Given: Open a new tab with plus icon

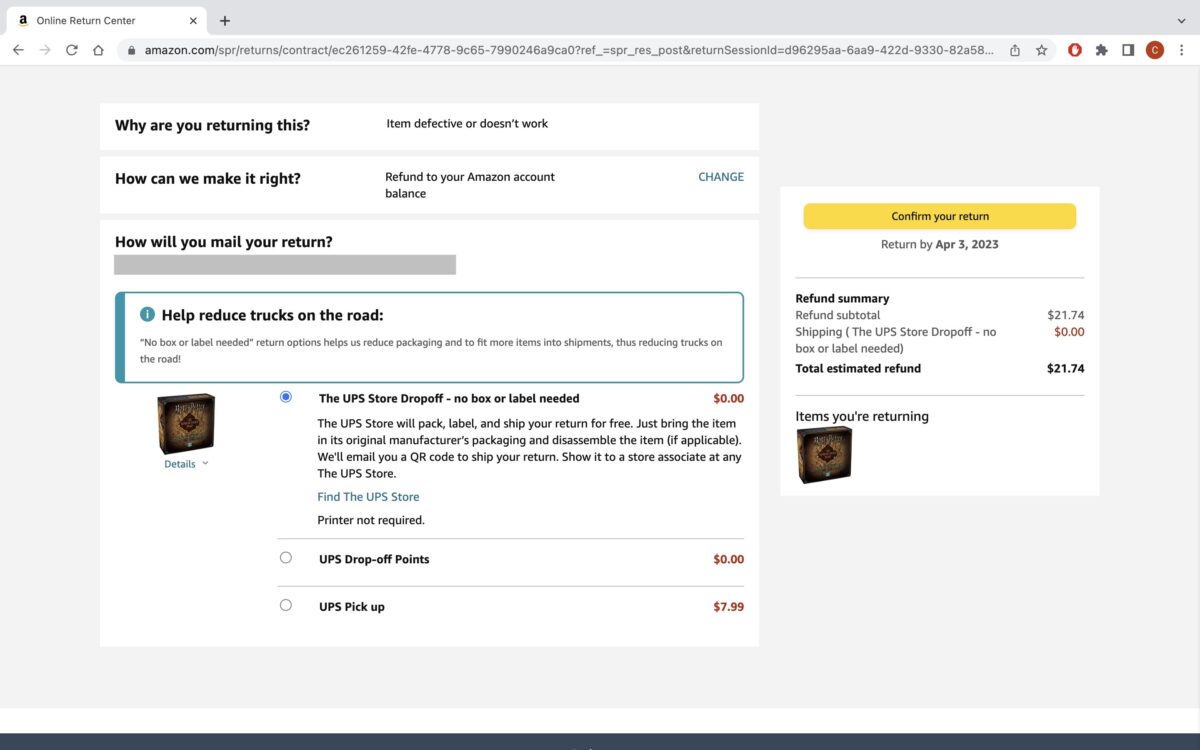Looking at the screenshot, I should point(225,20).
